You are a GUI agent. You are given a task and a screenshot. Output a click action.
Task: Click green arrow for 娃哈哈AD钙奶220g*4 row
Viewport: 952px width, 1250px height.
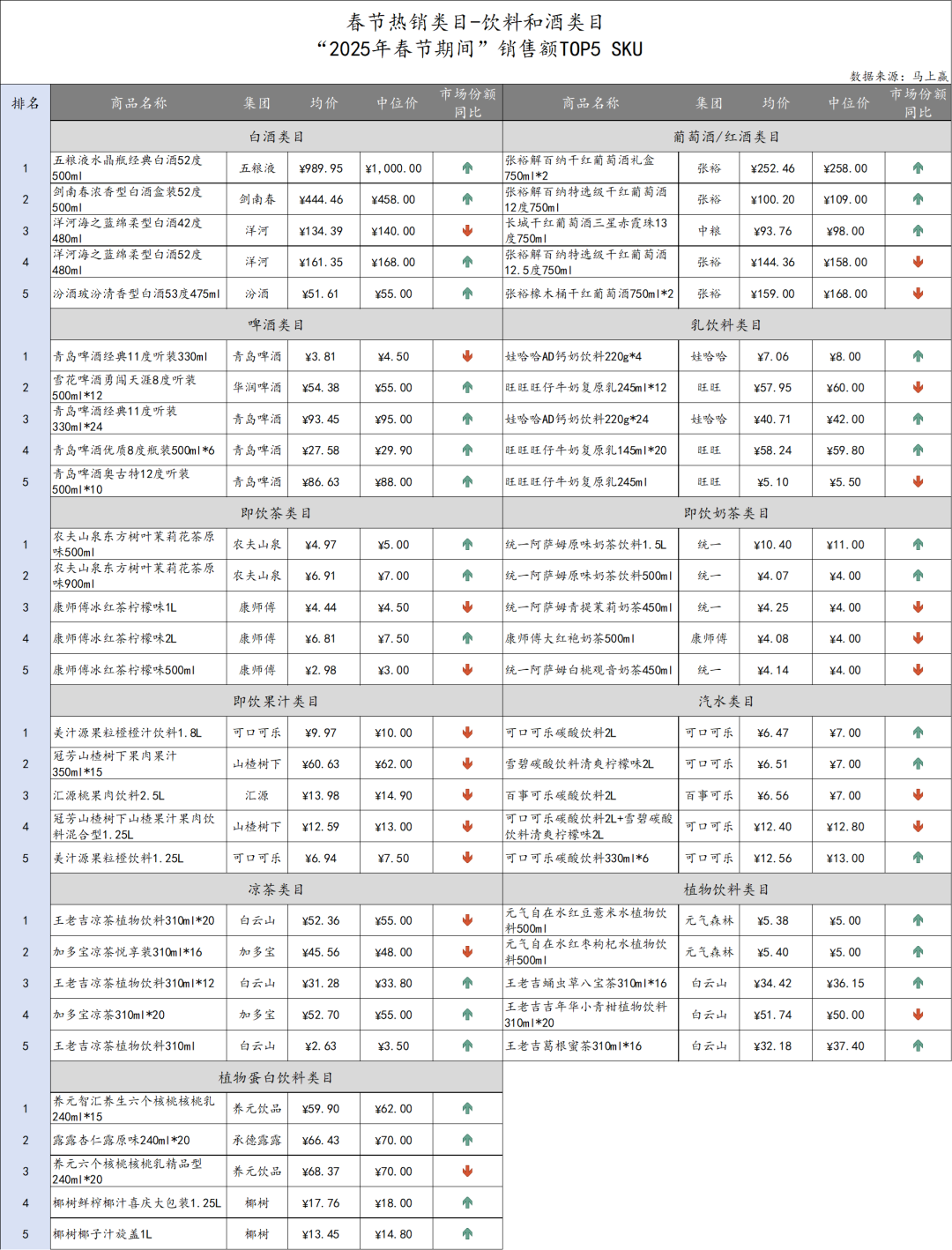[918, 356]
